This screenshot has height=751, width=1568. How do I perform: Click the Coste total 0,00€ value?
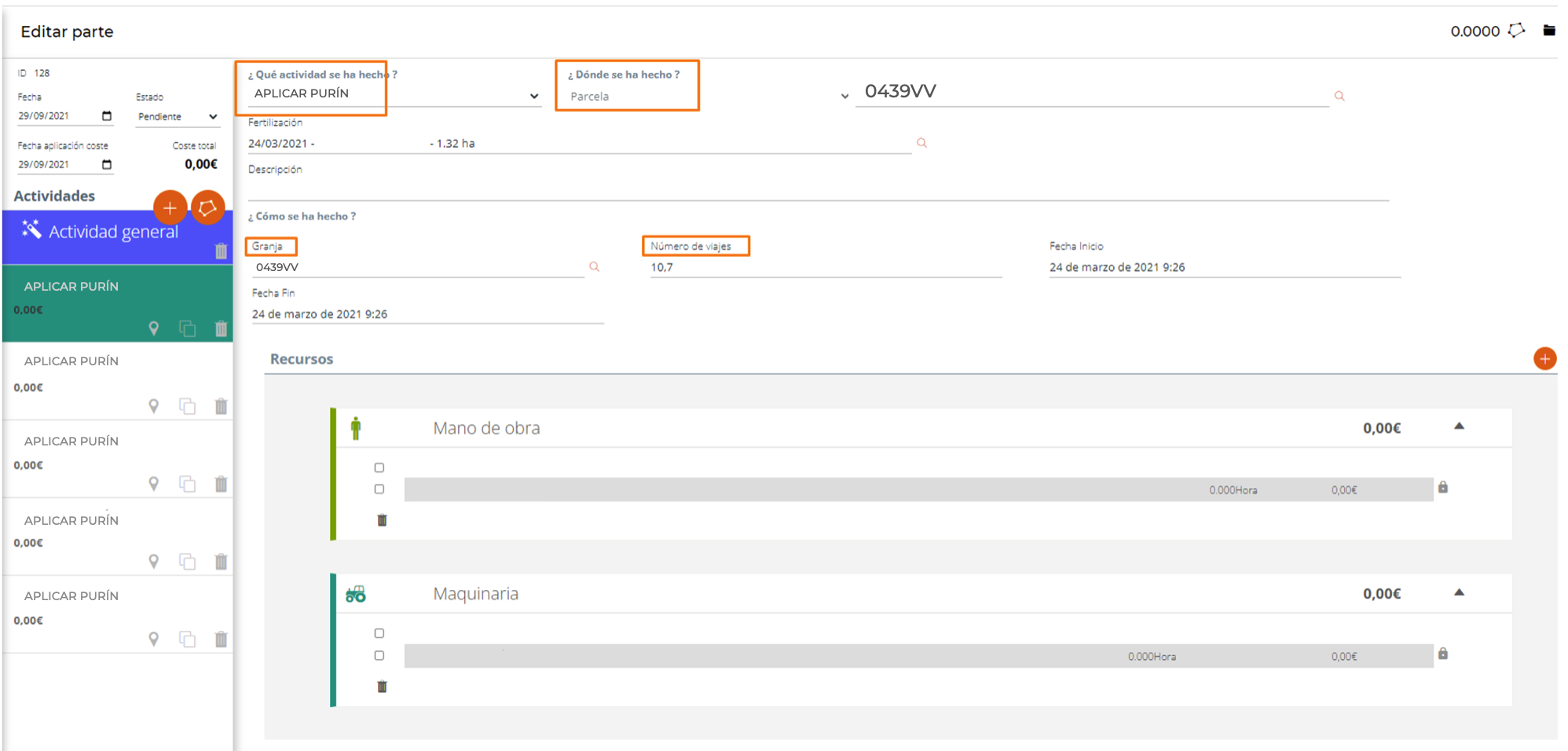[x=201, y=164]
